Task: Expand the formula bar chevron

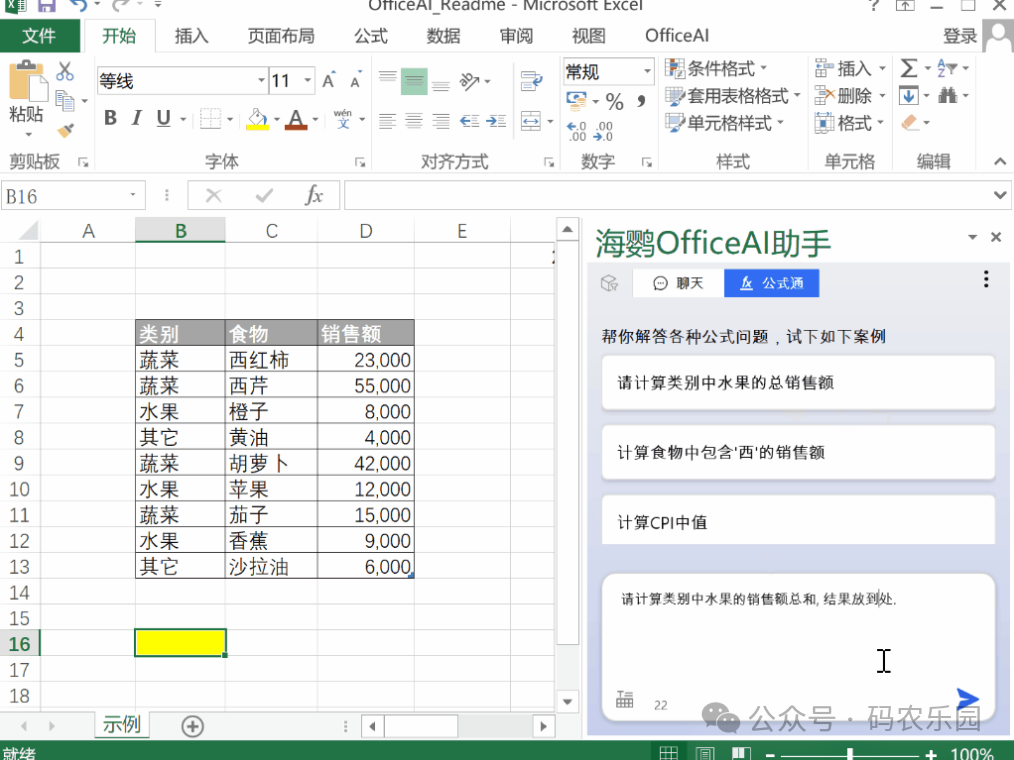Action: tap(1000, 195)
